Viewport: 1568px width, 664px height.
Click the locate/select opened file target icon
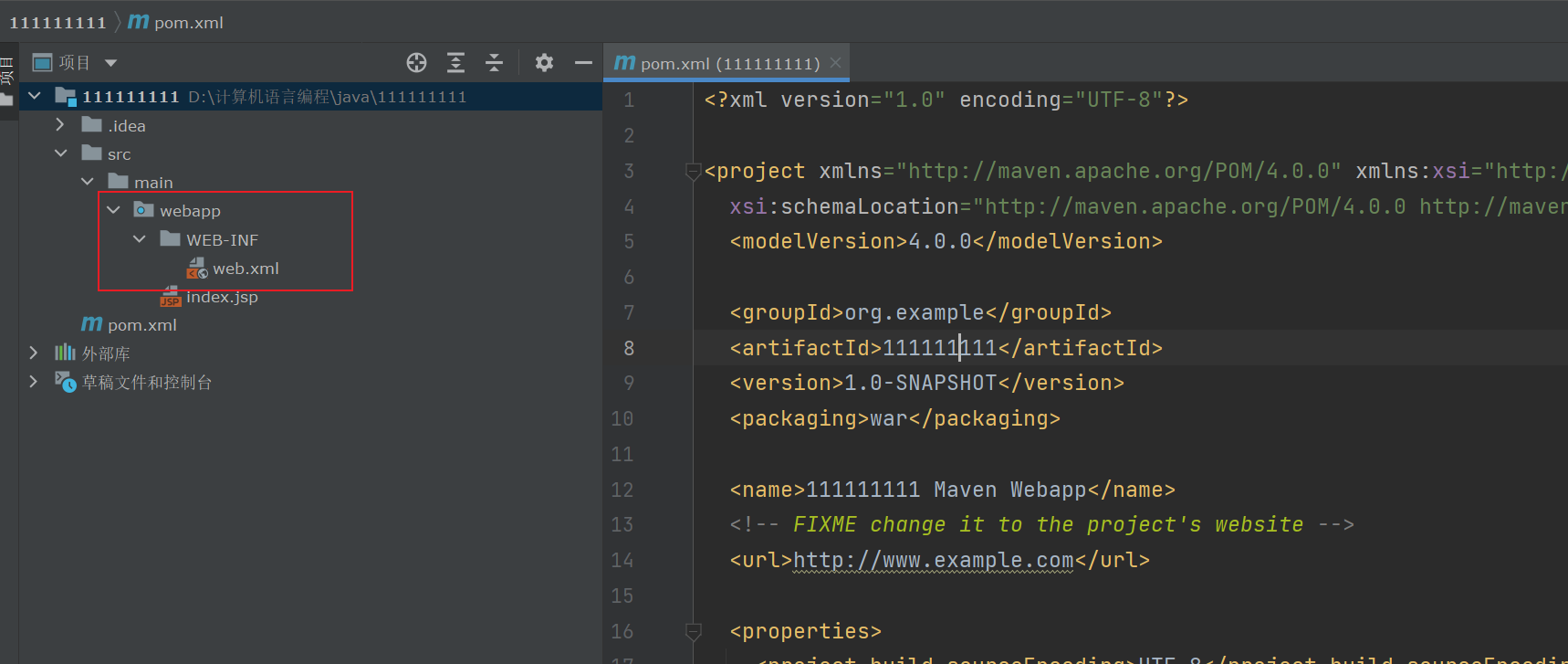416,62
